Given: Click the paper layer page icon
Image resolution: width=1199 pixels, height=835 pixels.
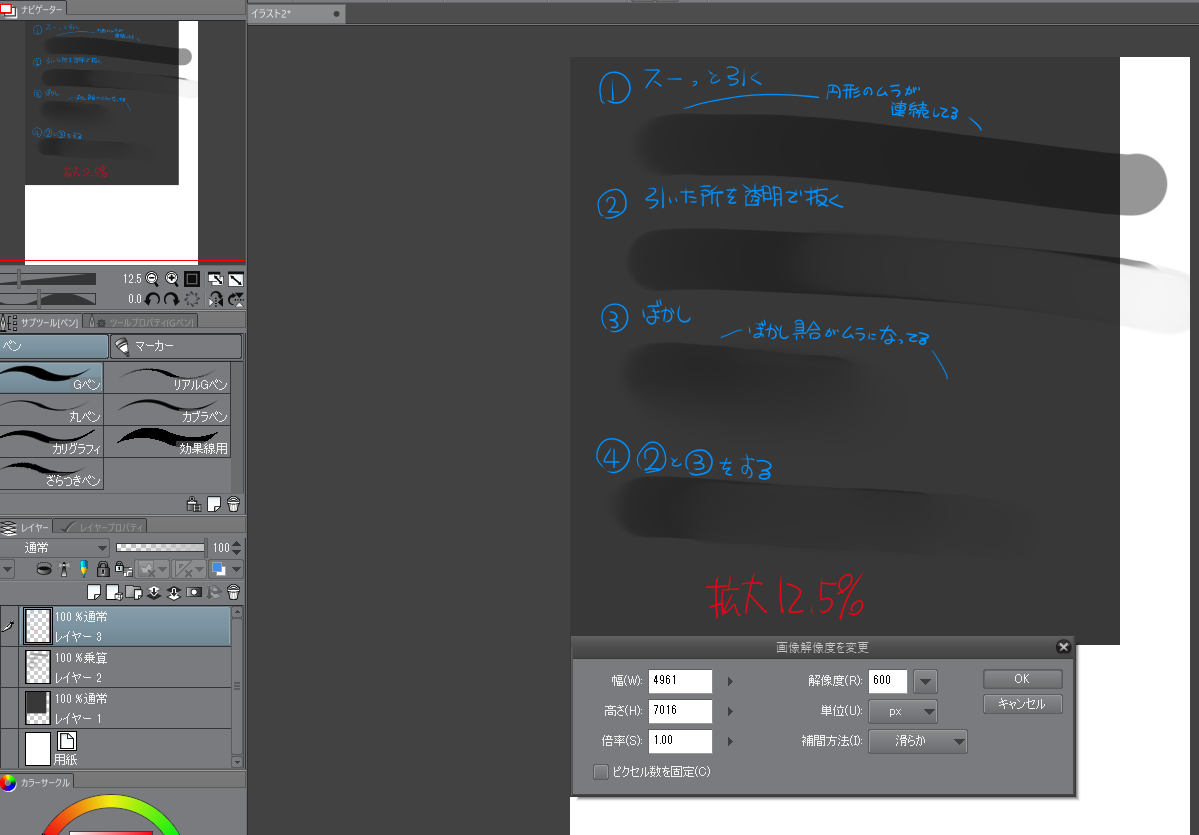Looking at the screenshot, I should (x=67, y=741).
